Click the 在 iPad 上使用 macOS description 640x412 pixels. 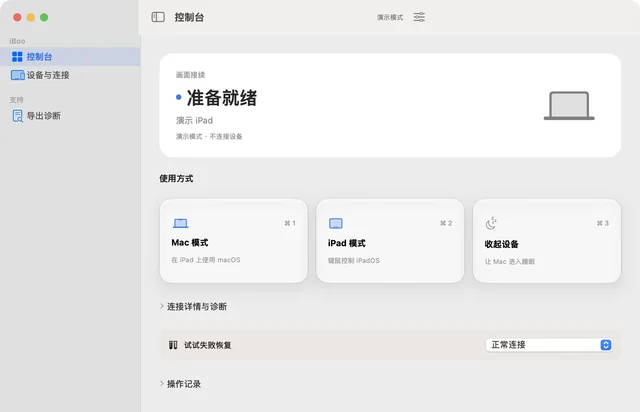(206, 260)
